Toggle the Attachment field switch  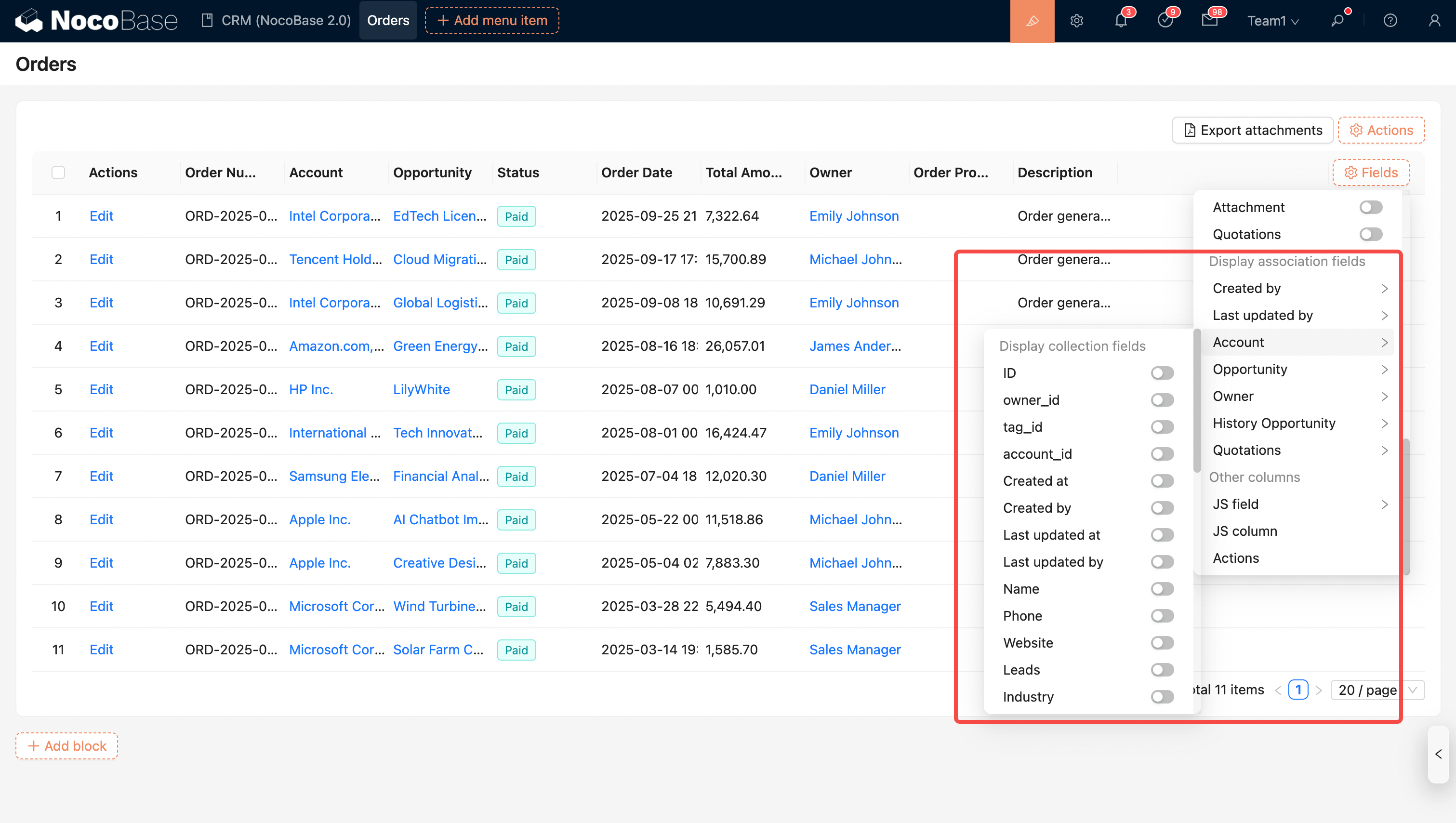coord(1371,208)
